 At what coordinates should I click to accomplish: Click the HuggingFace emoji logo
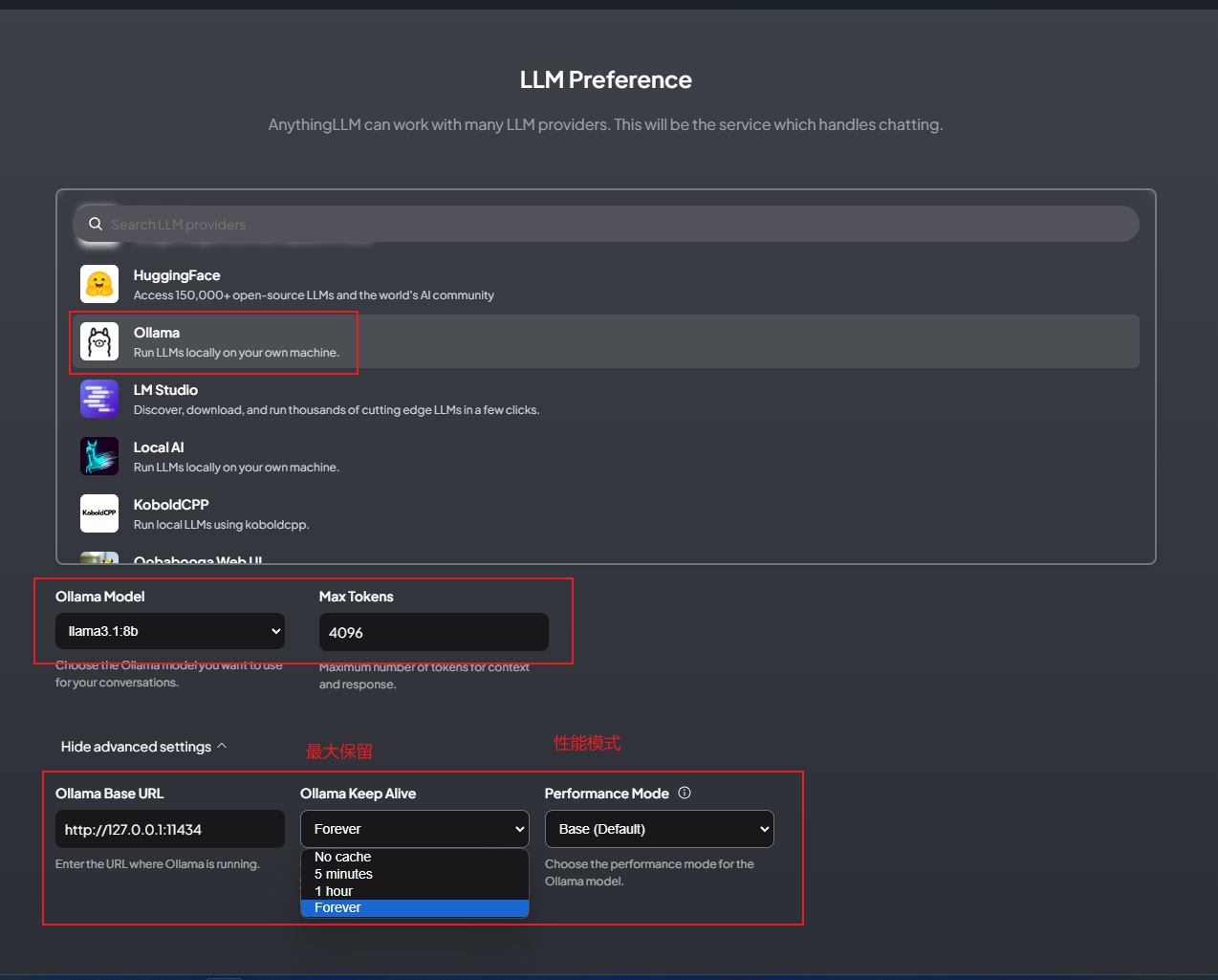tap(99, 284)
